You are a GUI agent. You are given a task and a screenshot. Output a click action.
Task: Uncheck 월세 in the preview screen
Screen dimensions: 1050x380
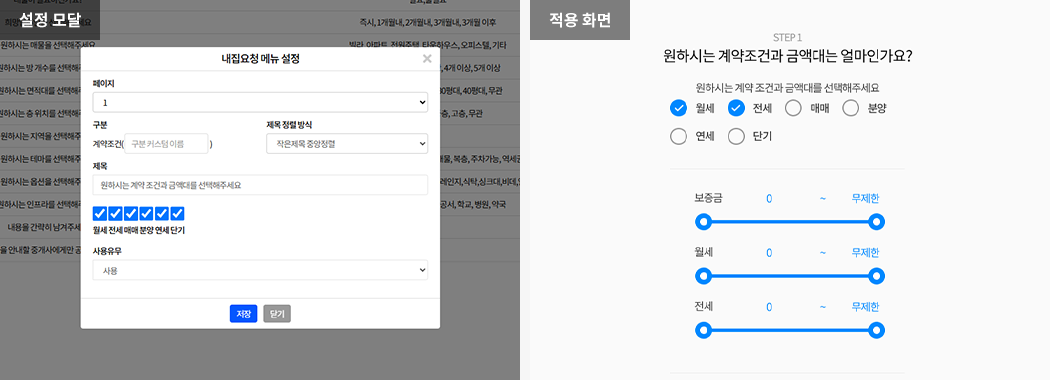(x=678, y=108)
